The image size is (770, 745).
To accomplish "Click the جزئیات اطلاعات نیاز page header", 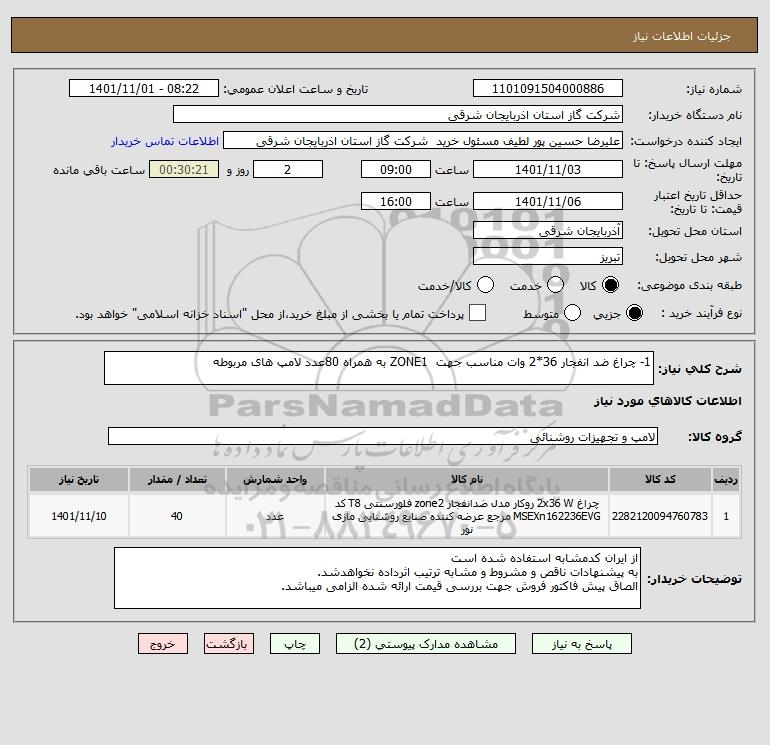I will click(682, 37).
